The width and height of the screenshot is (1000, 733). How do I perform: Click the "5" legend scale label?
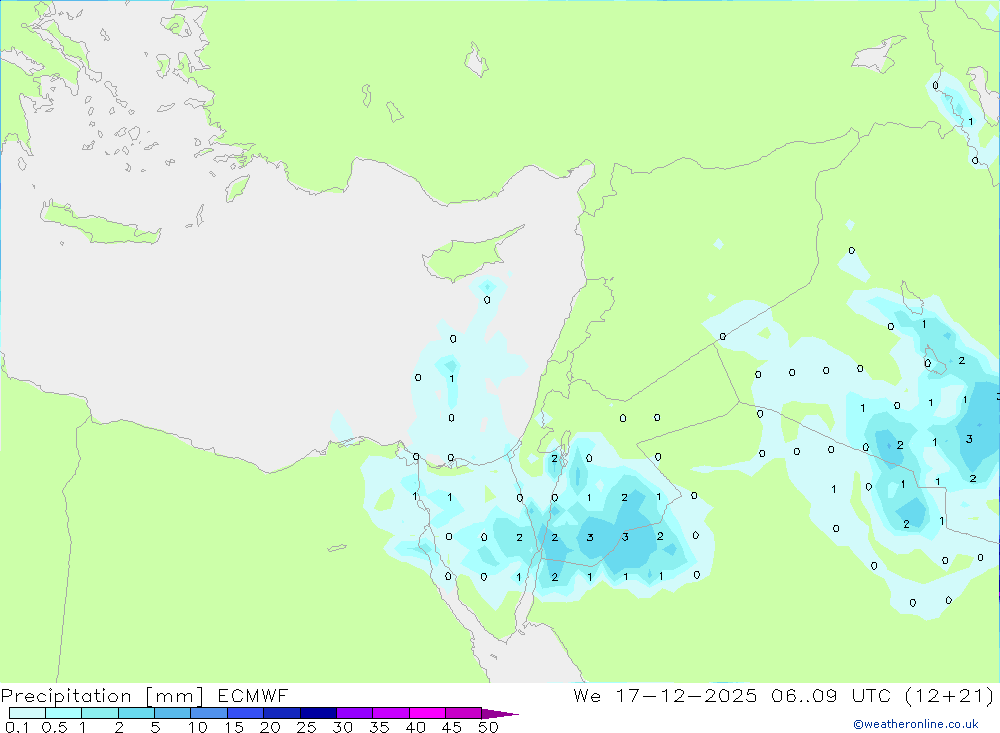[155, 727]
